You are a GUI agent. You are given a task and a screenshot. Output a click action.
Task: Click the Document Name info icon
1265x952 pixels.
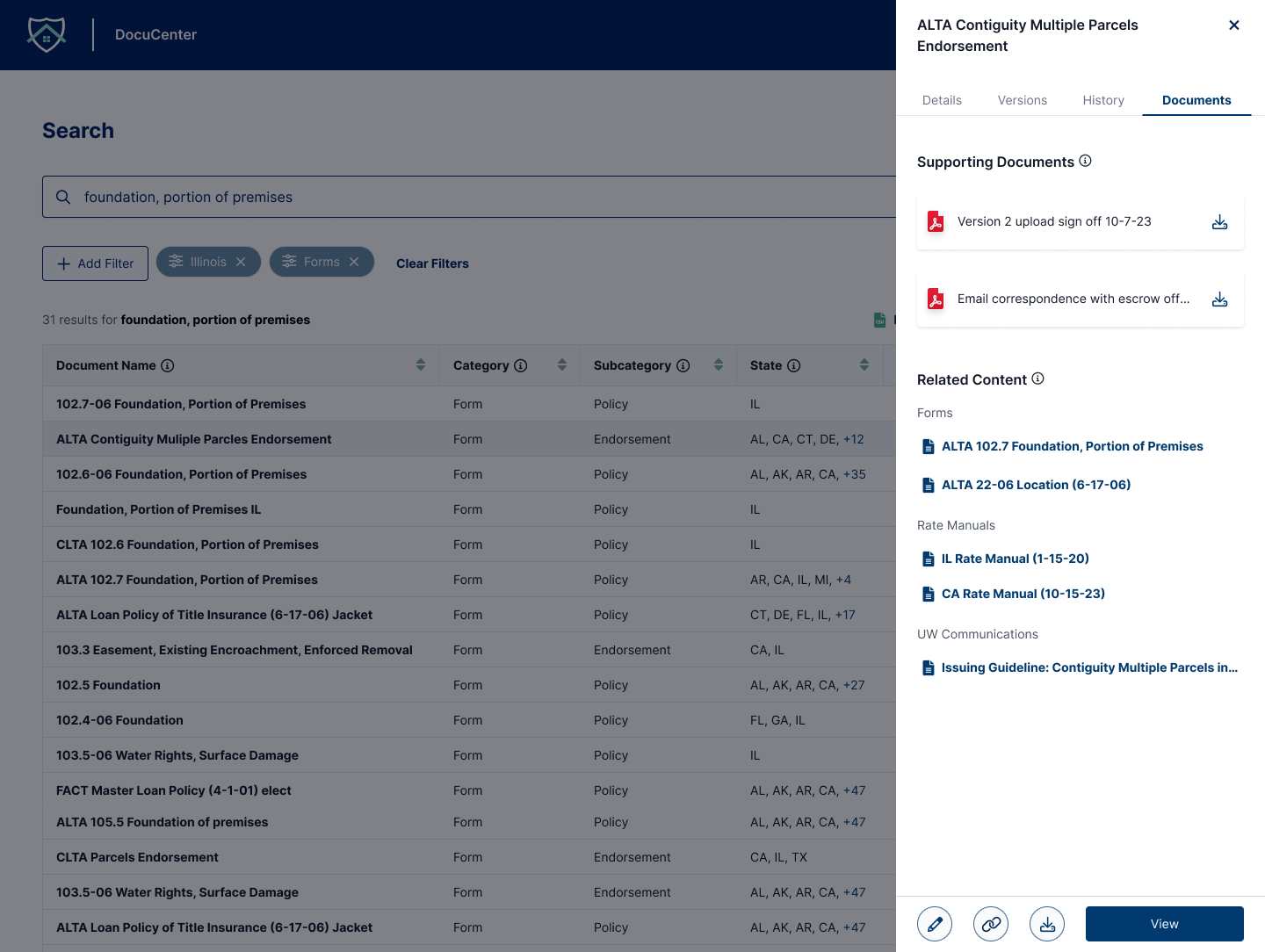pos(168,365)
